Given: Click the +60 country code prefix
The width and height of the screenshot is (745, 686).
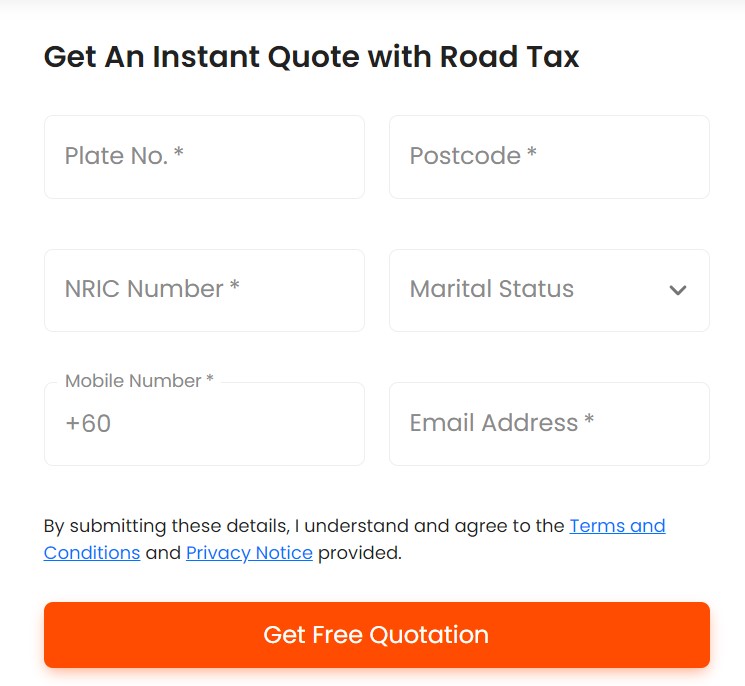Looking at the screenshot, I should click(x=88, y=424).
